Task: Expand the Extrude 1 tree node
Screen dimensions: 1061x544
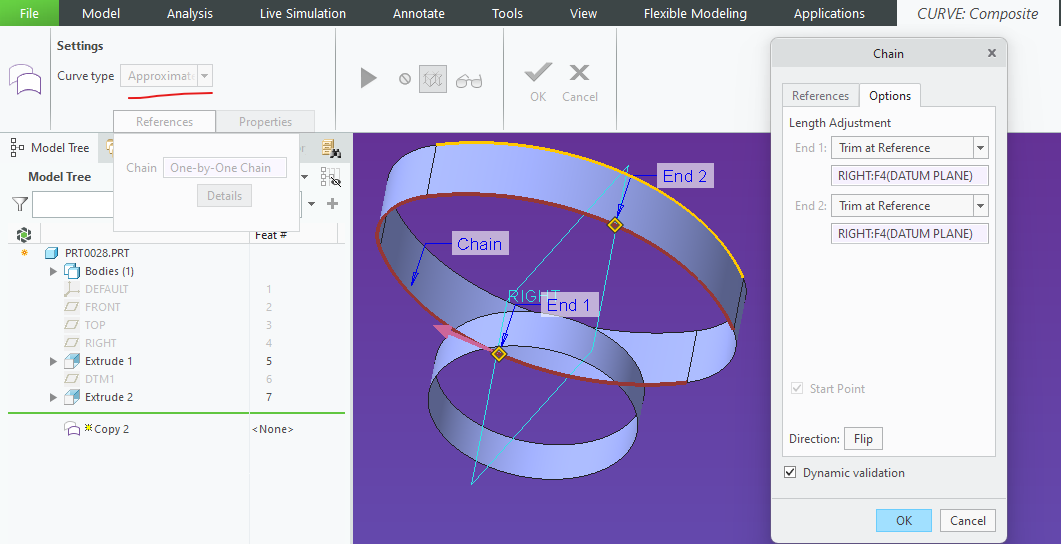Action: (x=54, y=361)
